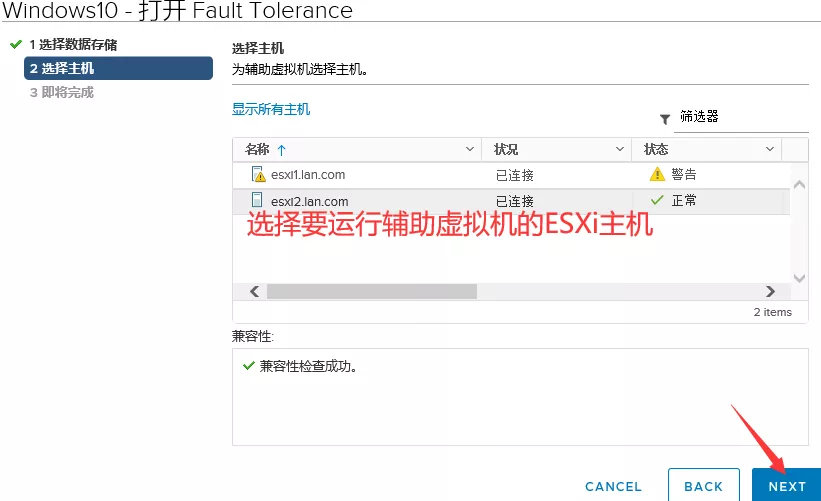Viewport: 821px width, 501px height.
Task: Open the 名称 column filter dropdown
Action: click(x=471, y=150)
